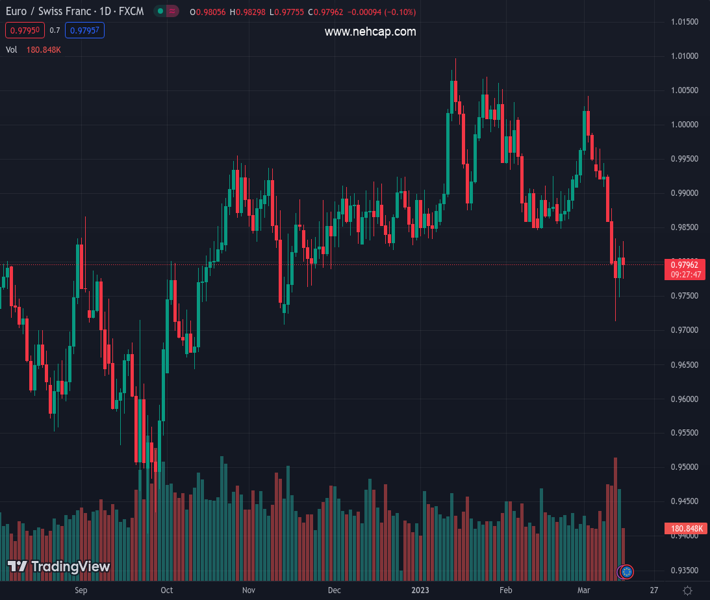Image resolution: width=710 pixels, height=600 pixels.
Task: Click the 1.00000 level on price scale
Action: pos(685,125)
